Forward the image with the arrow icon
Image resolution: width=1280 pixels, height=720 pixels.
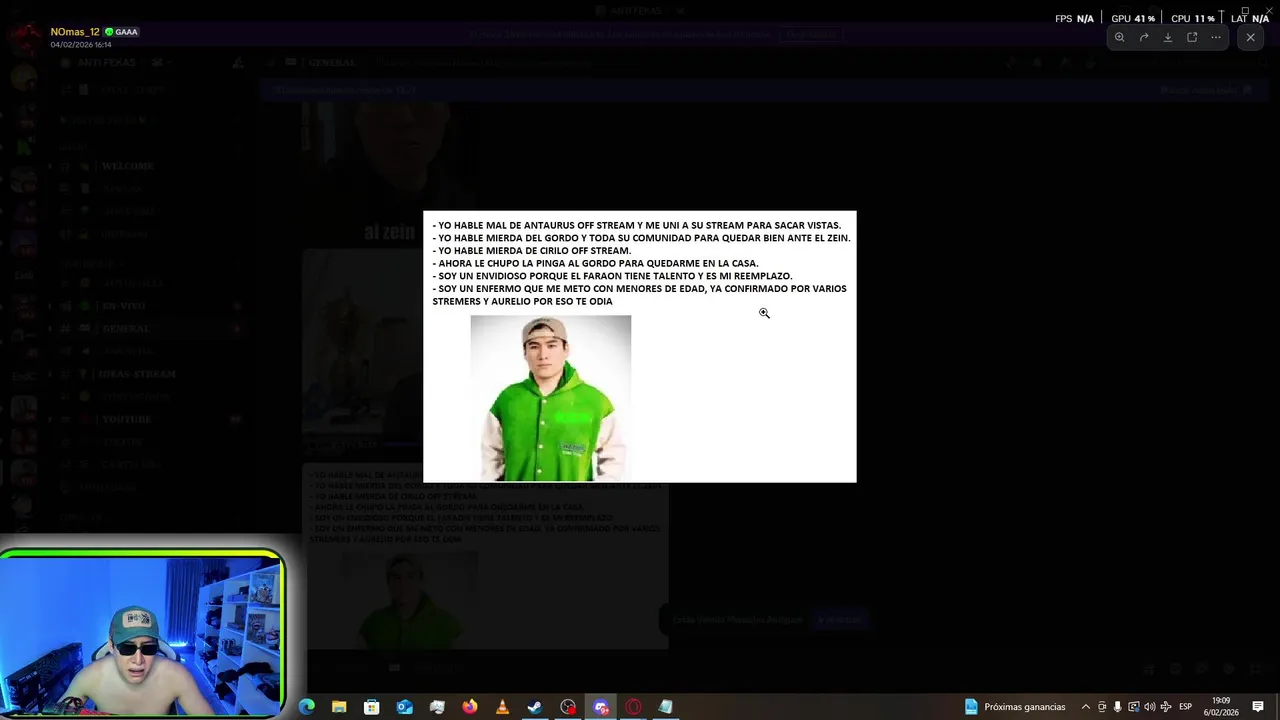[1144, 37]
